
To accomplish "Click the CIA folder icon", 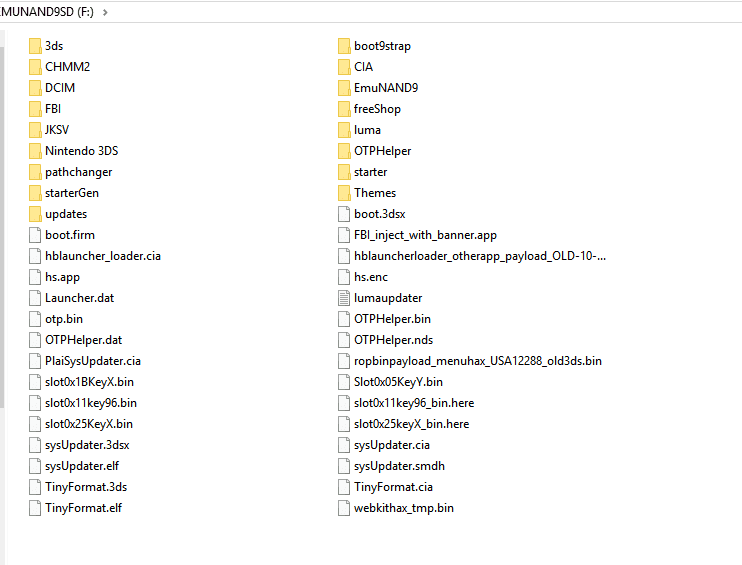I will 344,67.
